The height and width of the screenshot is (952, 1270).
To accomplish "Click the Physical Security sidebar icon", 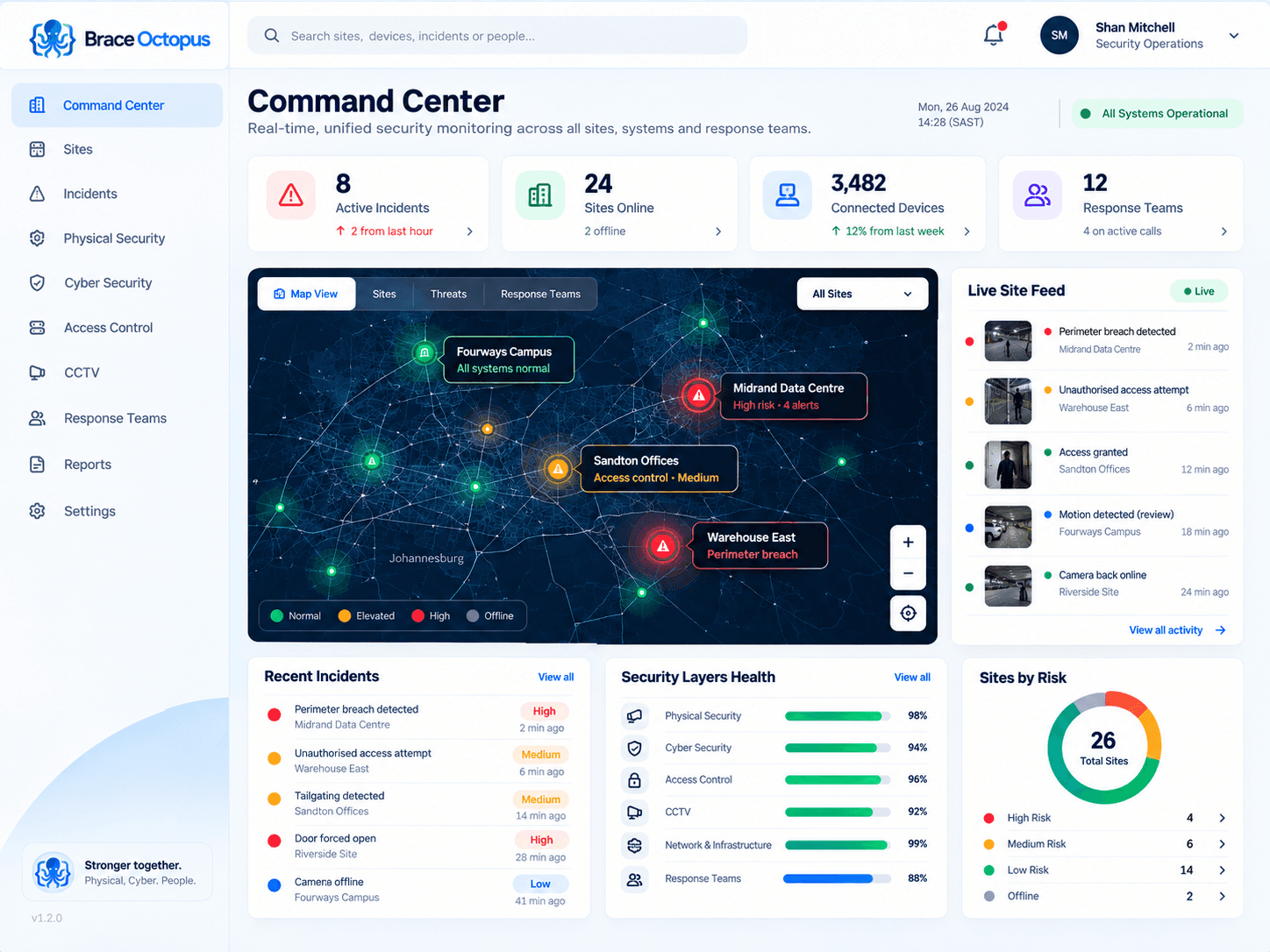I will point(37,238).
